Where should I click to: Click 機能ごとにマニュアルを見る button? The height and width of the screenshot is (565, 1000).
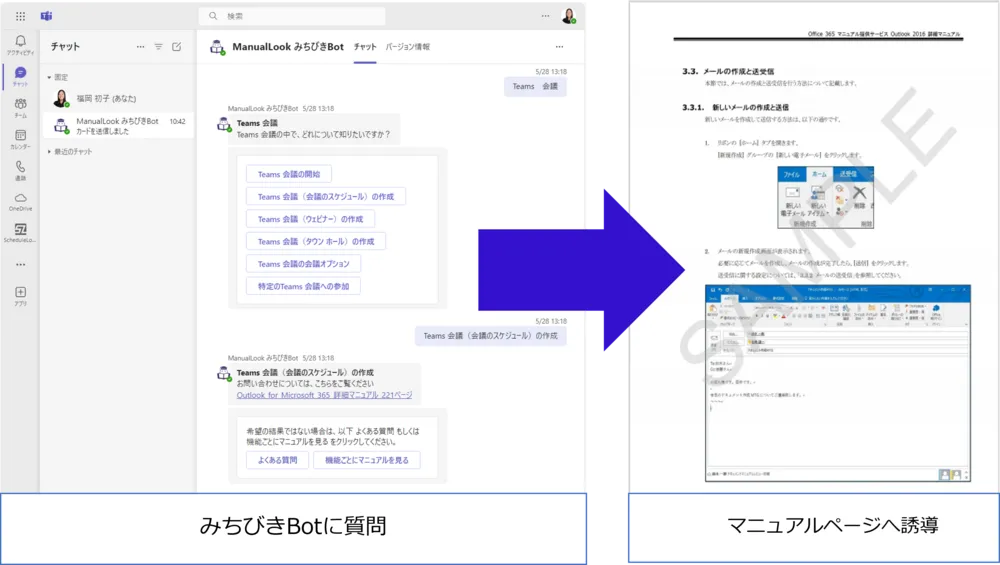[367, 460]
